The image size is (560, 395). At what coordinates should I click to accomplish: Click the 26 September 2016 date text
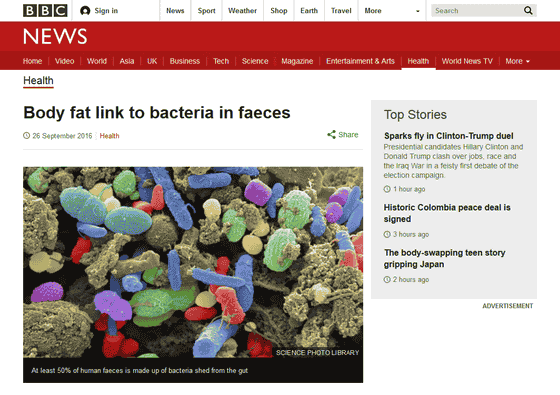(x=62, y=136)
